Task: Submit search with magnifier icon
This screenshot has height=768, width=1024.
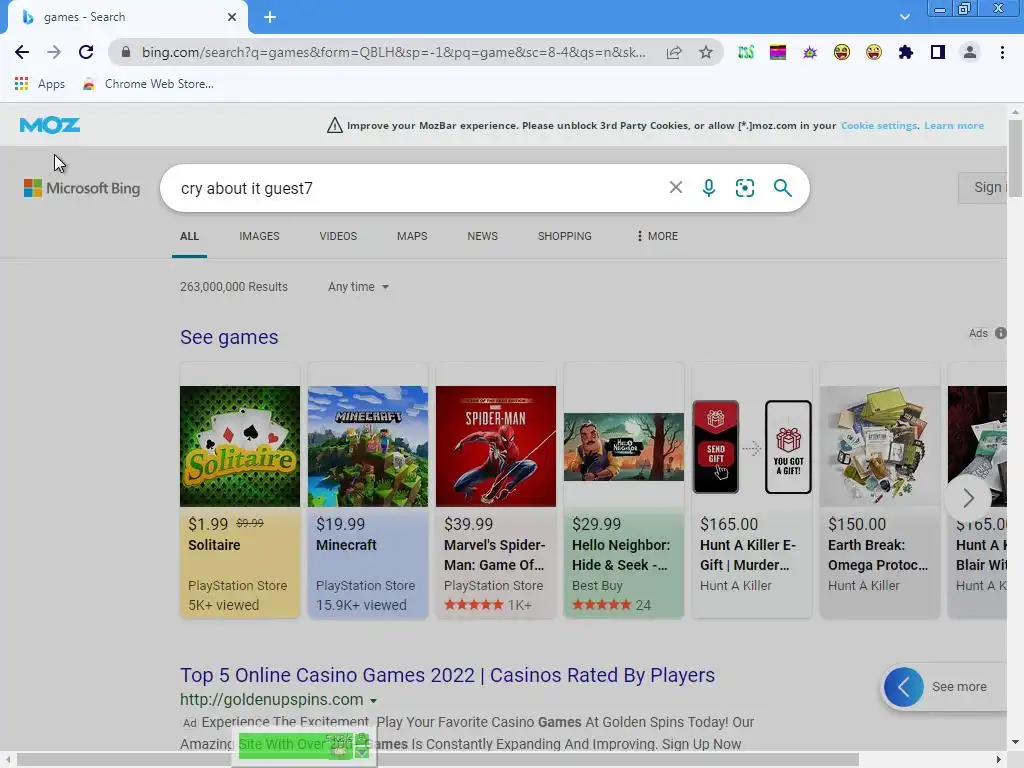Action: tap(782, 188)
